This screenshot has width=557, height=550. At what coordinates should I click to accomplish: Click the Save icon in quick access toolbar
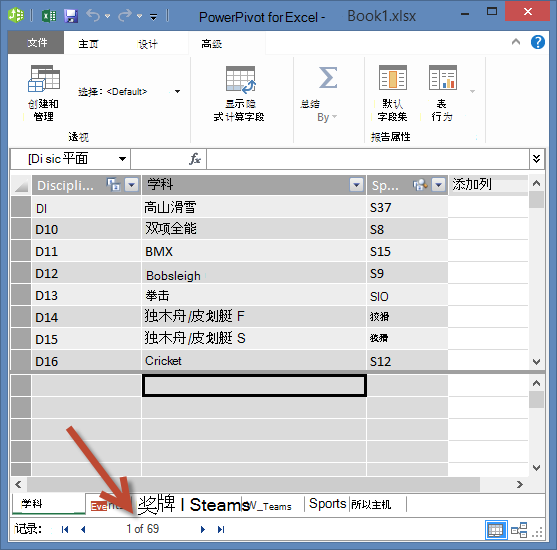pyautogui.click(x=71, y=16)
